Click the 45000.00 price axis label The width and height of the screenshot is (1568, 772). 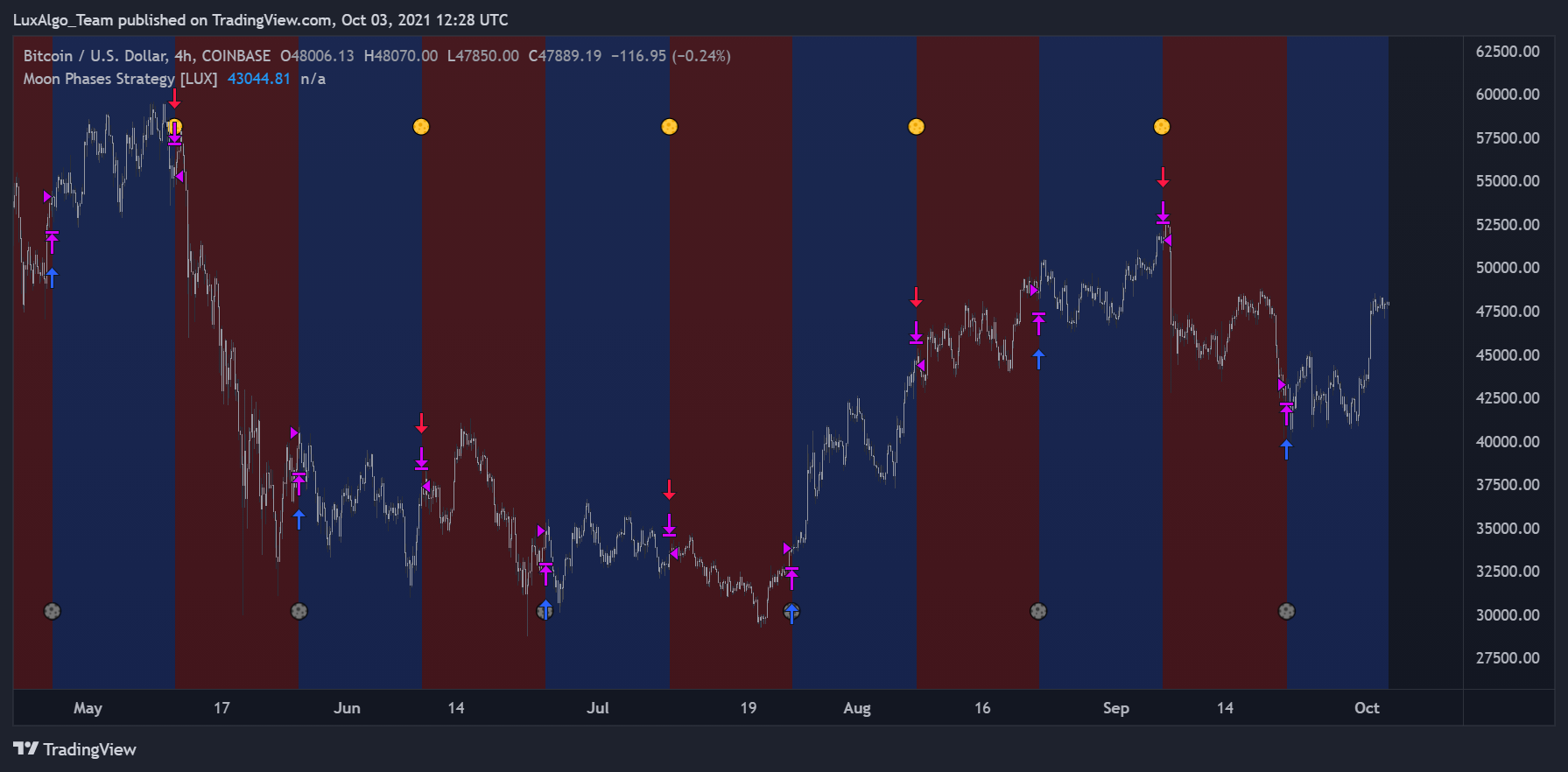point(1508,355)
